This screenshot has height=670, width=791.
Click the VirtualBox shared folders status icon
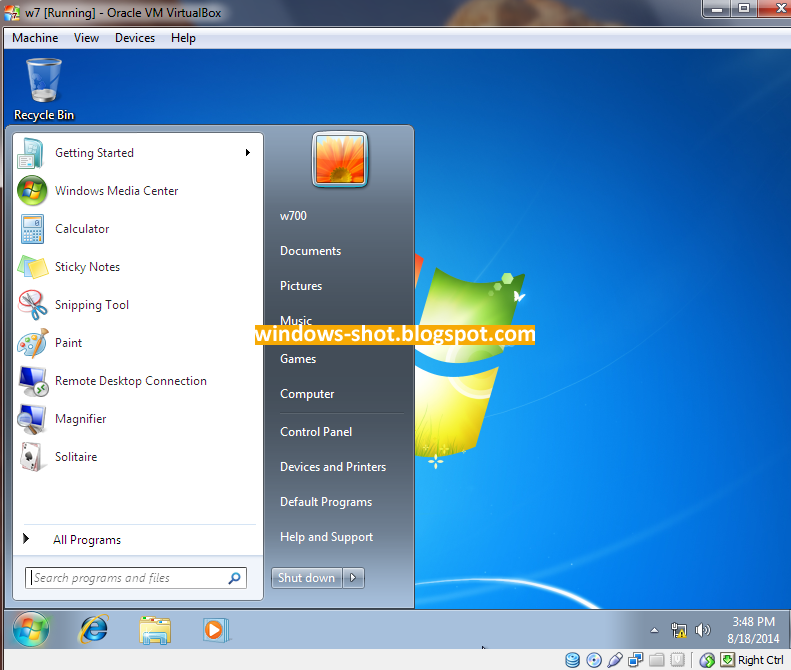point(656,659)
